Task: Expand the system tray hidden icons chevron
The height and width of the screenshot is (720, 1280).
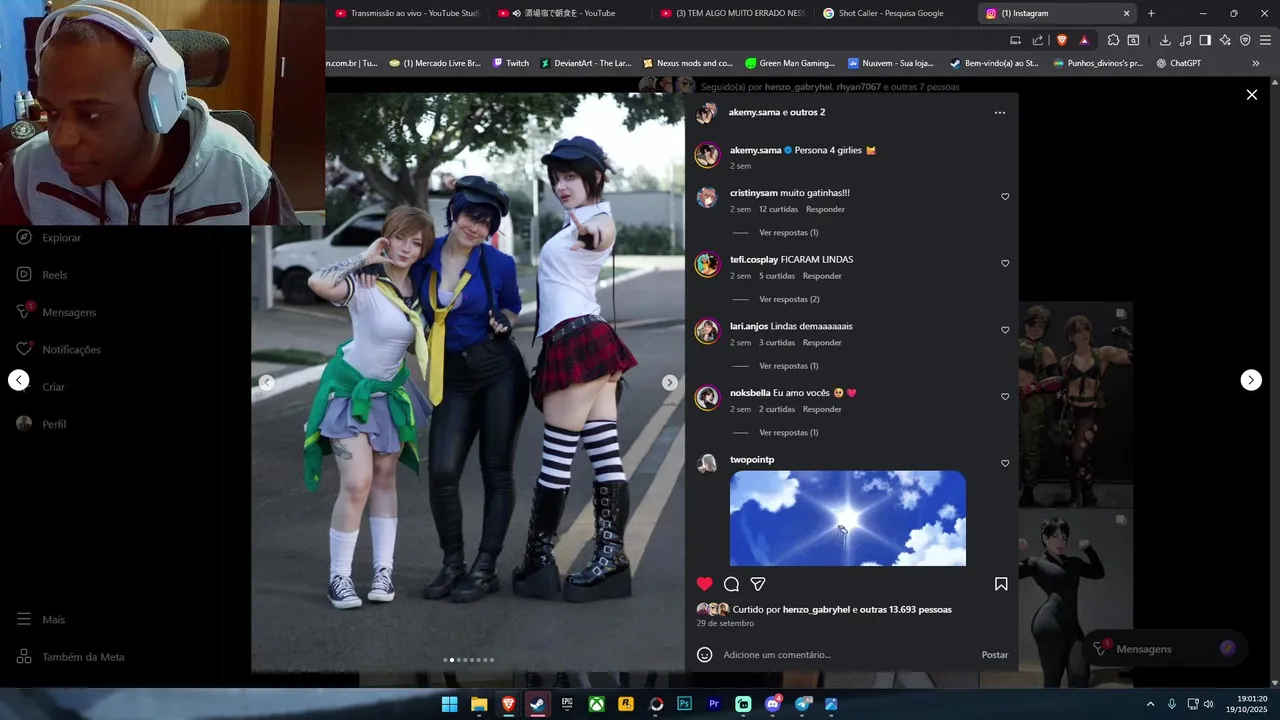Action: [1150, 704]
